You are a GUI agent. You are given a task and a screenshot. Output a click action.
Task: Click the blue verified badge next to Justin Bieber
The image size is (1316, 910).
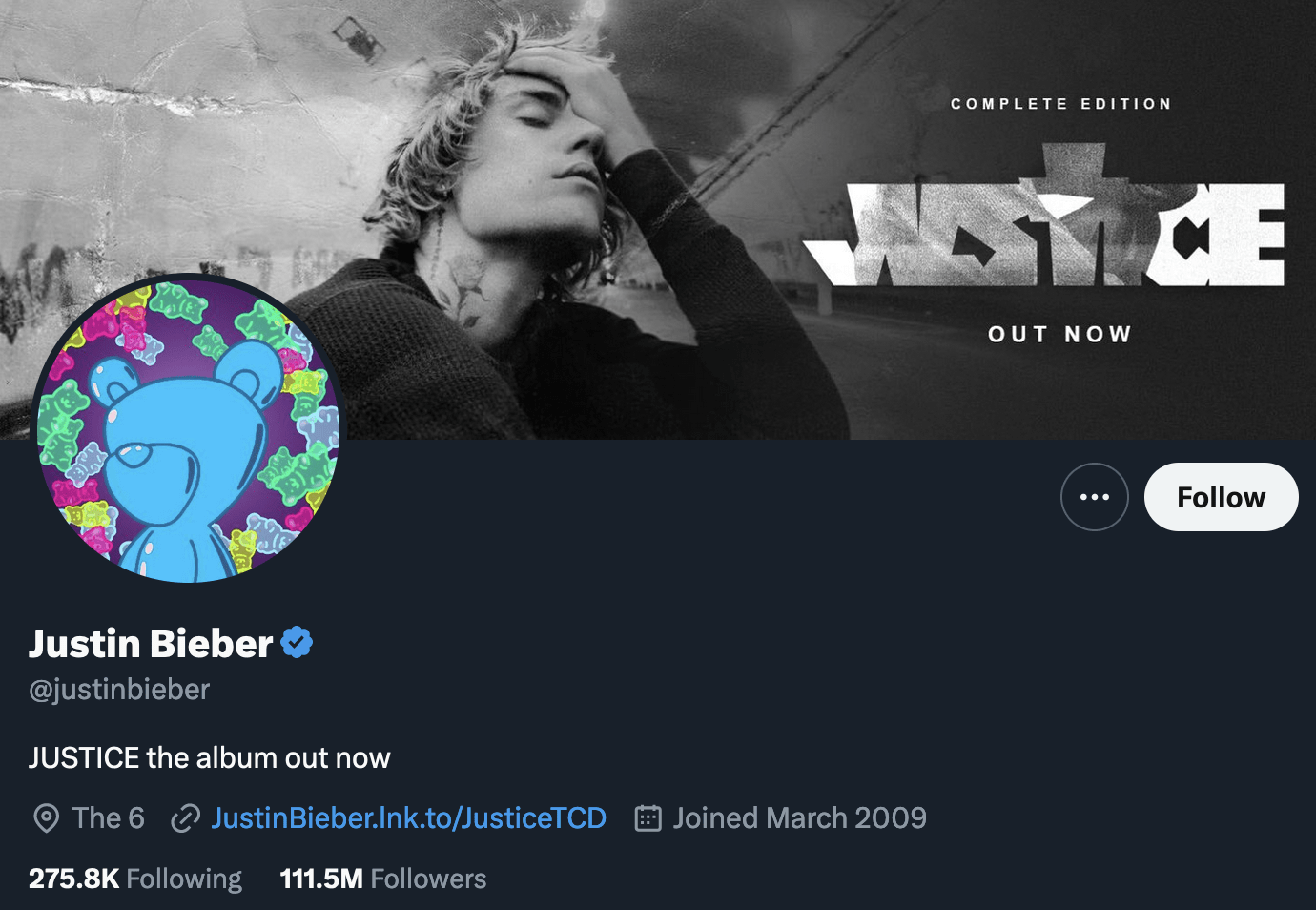[x=296, y=642]
